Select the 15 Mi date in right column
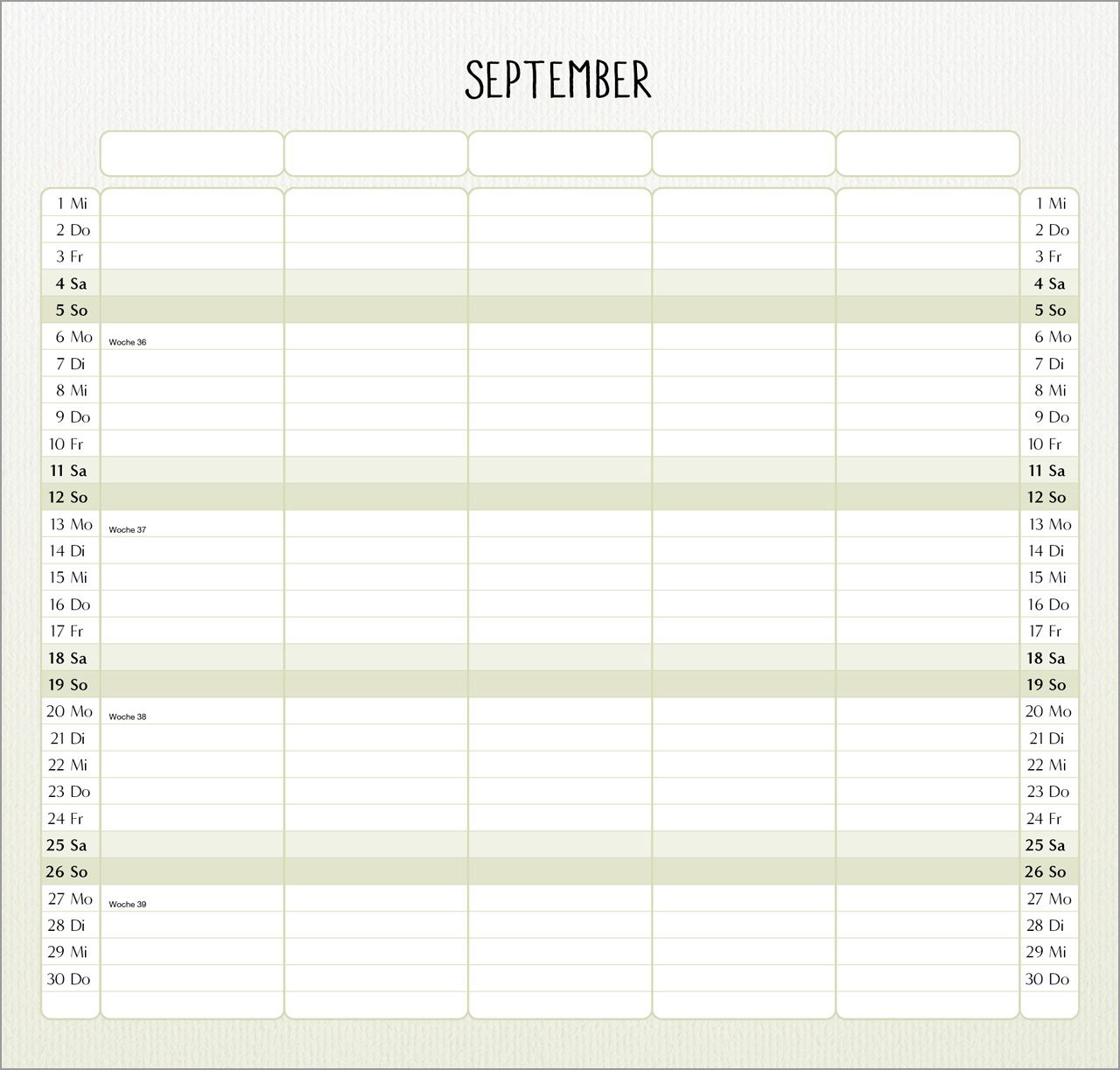The height and width of the screenshot is (1070, 1120). tap(1046, 577)
